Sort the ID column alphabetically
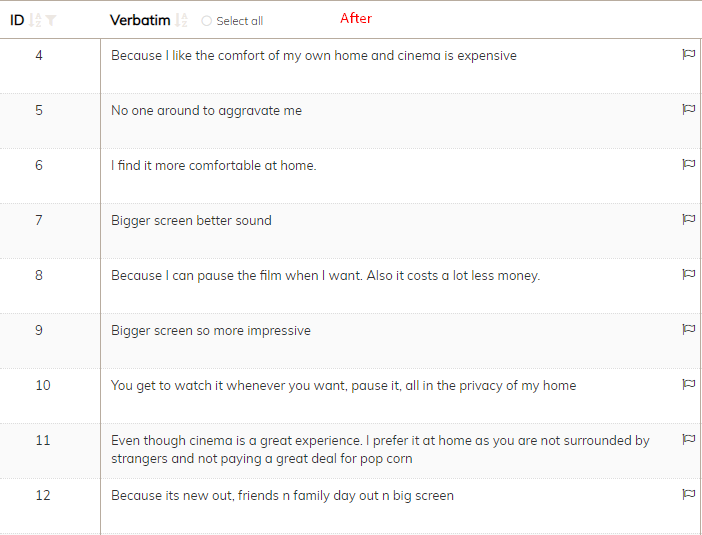 [34, 21]
